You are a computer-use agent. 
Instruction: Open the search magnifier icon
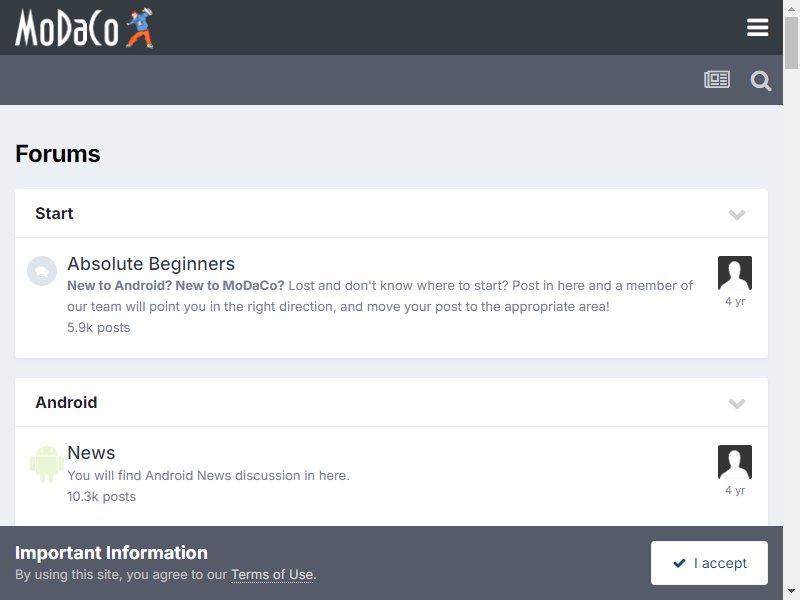tap(760, 81)
